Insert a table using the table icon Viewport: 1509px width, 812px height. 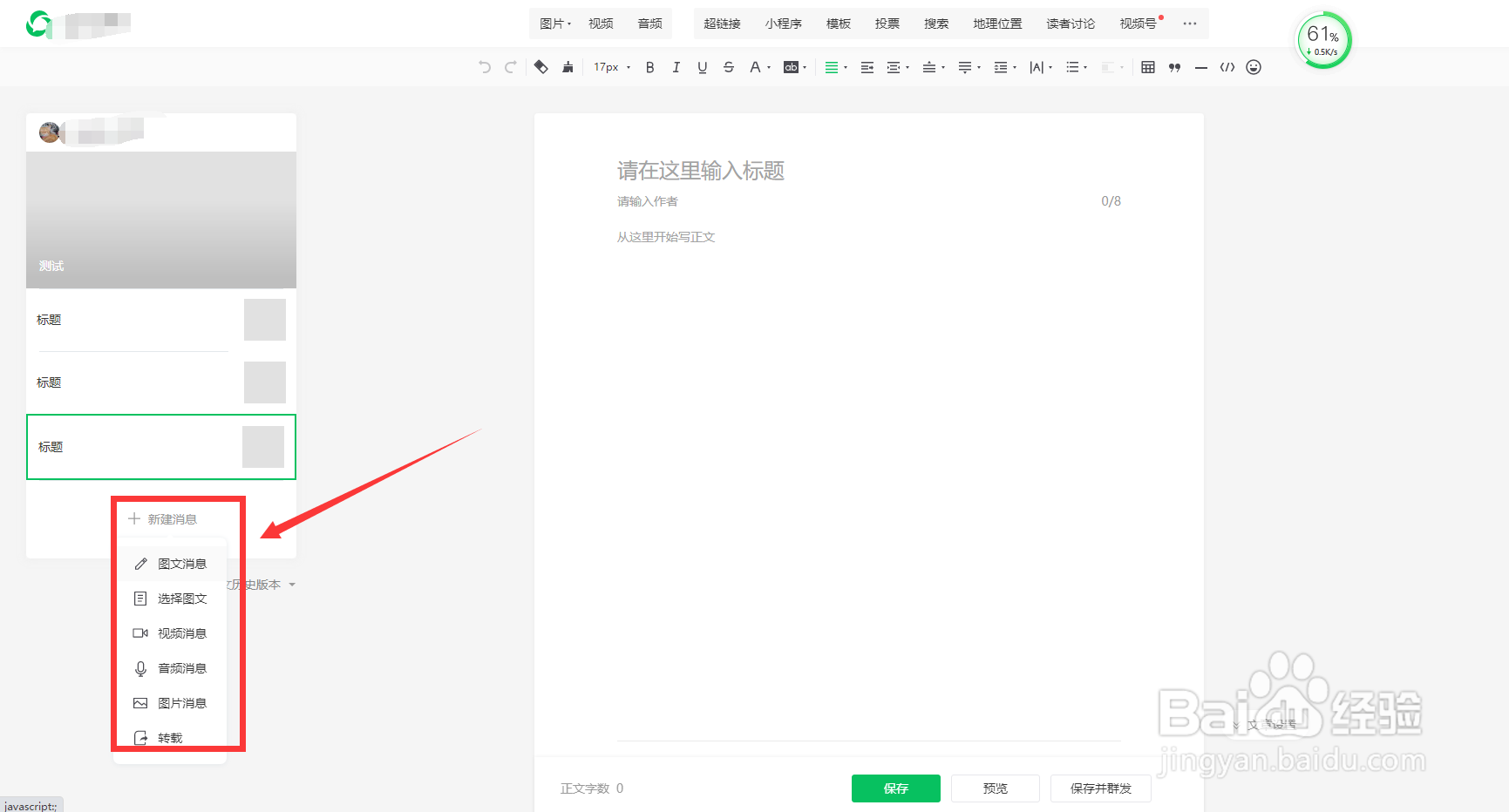coord(1147,66)
